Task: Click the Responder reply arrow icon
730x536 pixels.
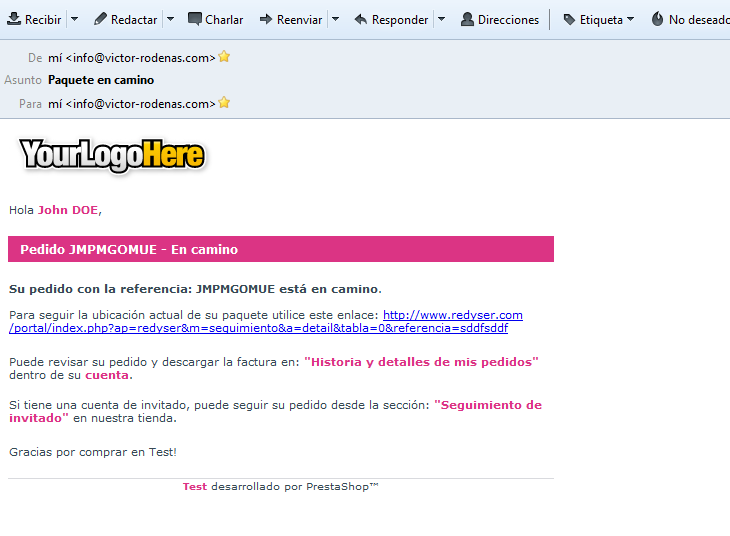Action: point(361,19)
